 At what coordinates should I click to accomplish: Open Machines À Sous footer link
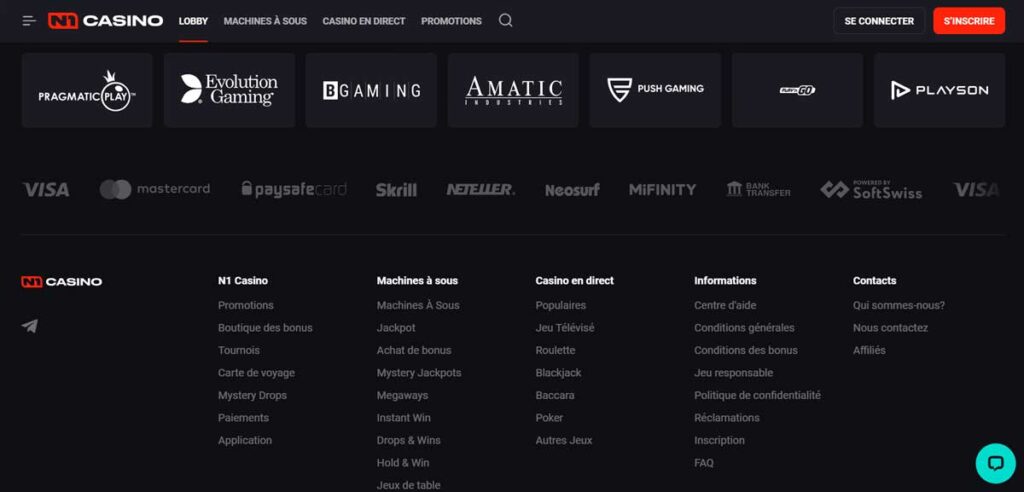[418, 305]
